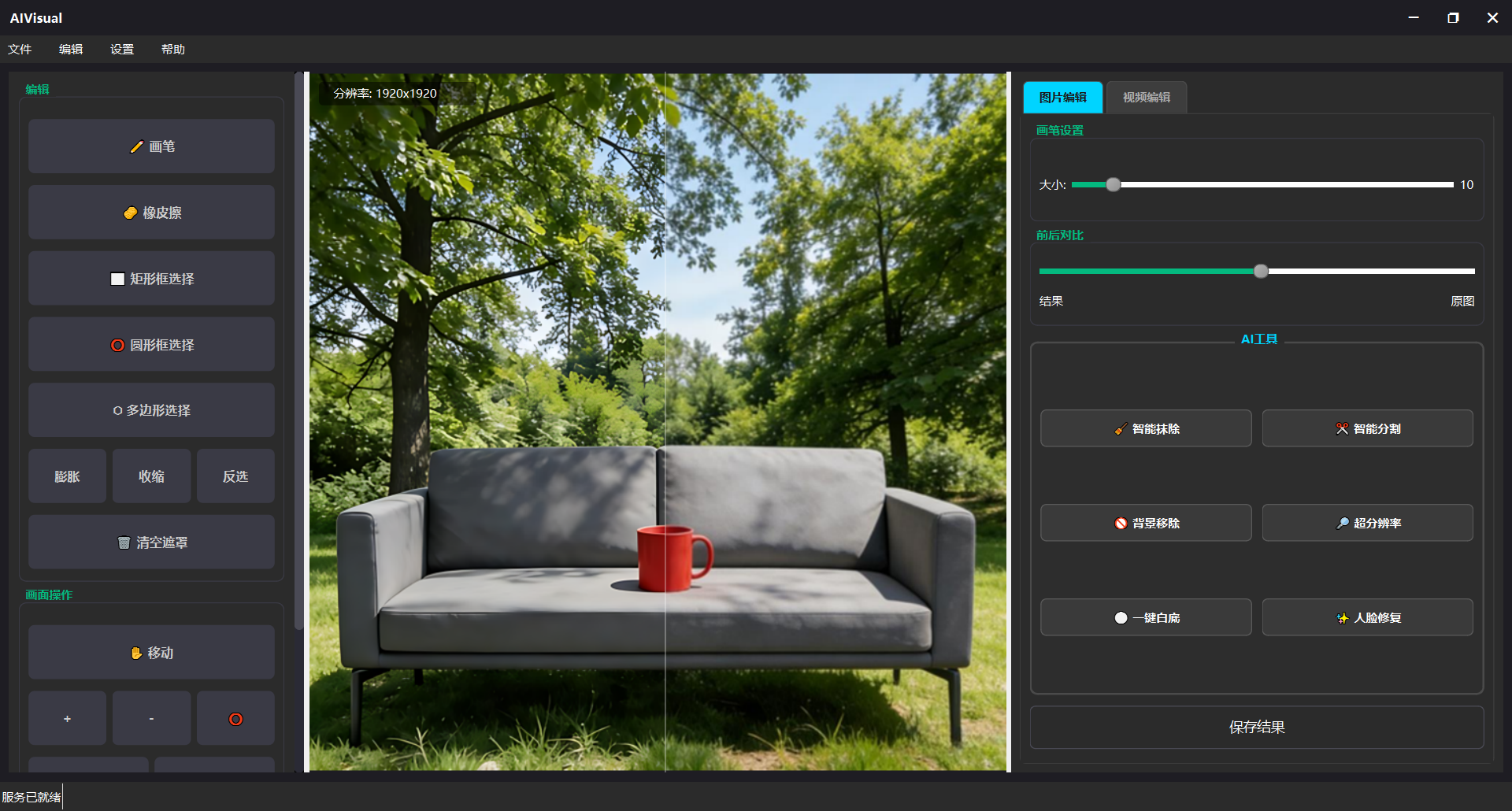Viewport: 1512px width, 811px height.
Task: Apply 人脸修复 face restoration
Action: click(x=1367, y=617)
